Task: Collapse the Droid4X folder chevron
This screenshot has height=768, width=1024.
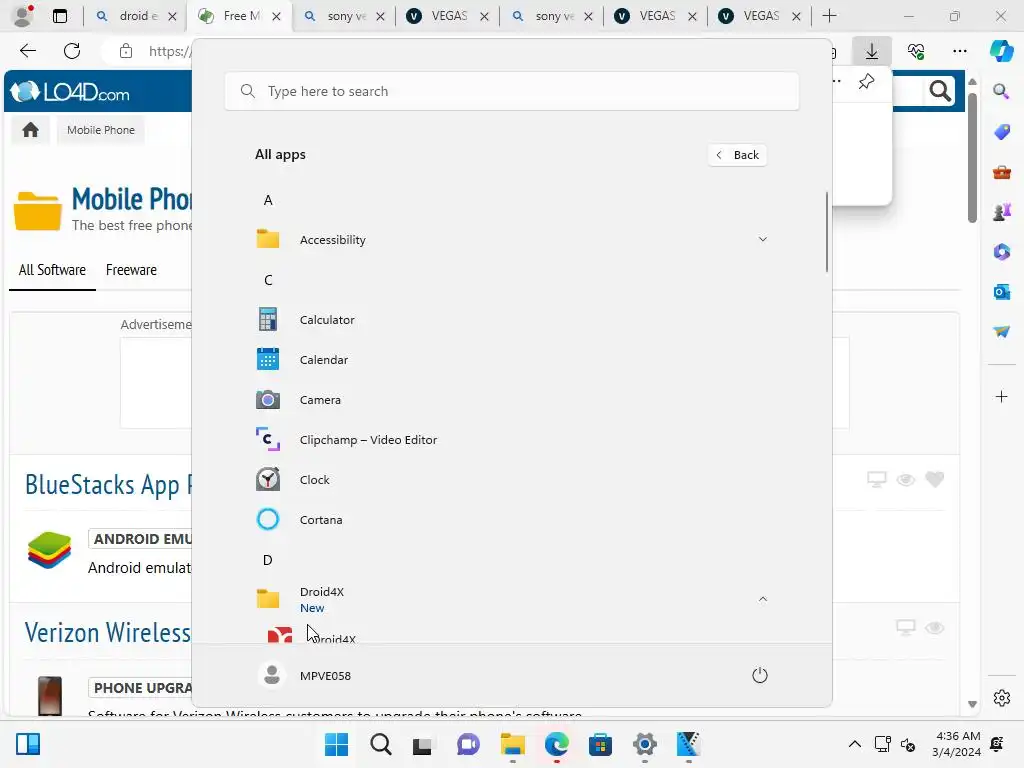Action: [762, 599]
